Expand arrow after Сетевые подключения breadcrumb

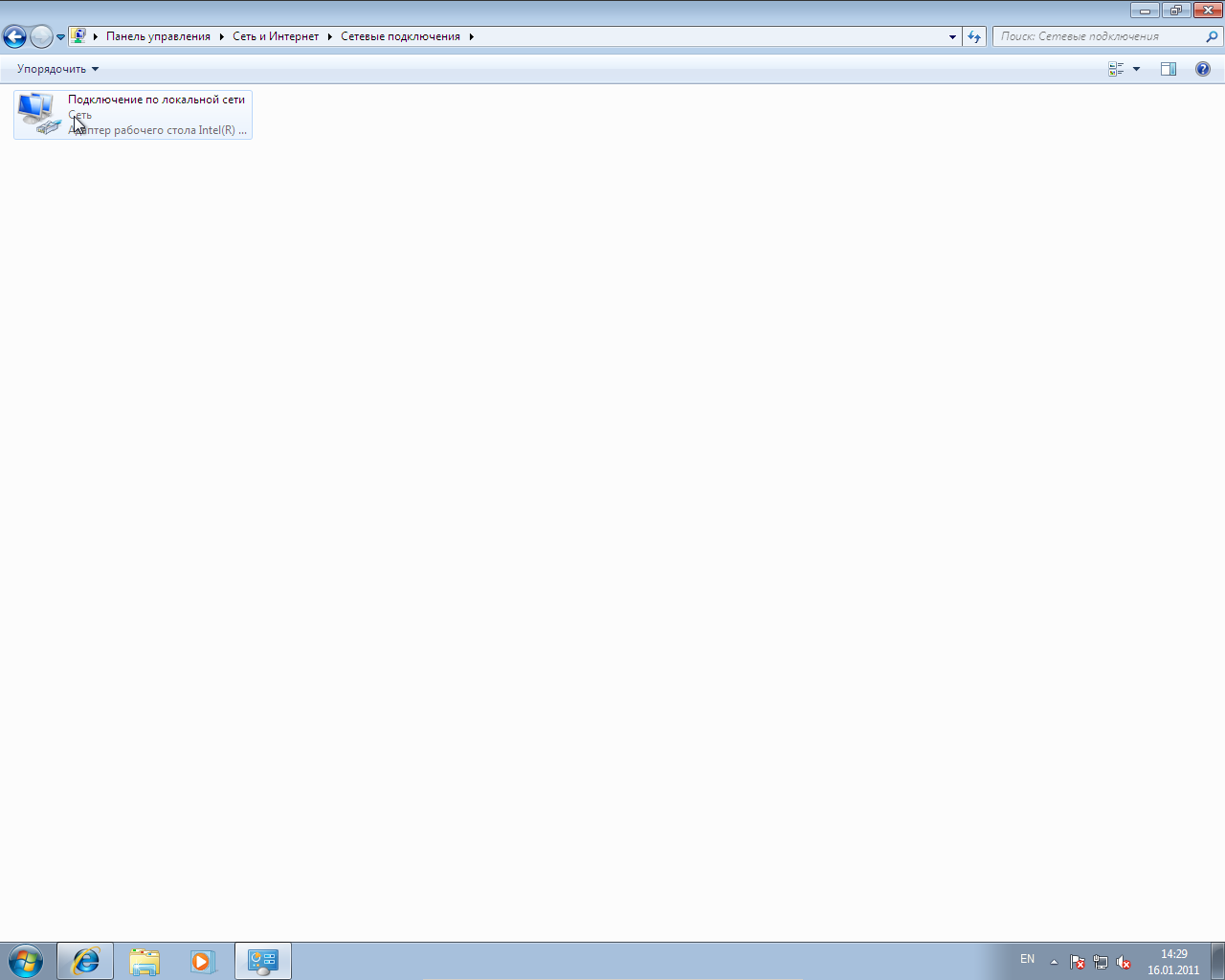pyautogui.click(x=472, y=36)
